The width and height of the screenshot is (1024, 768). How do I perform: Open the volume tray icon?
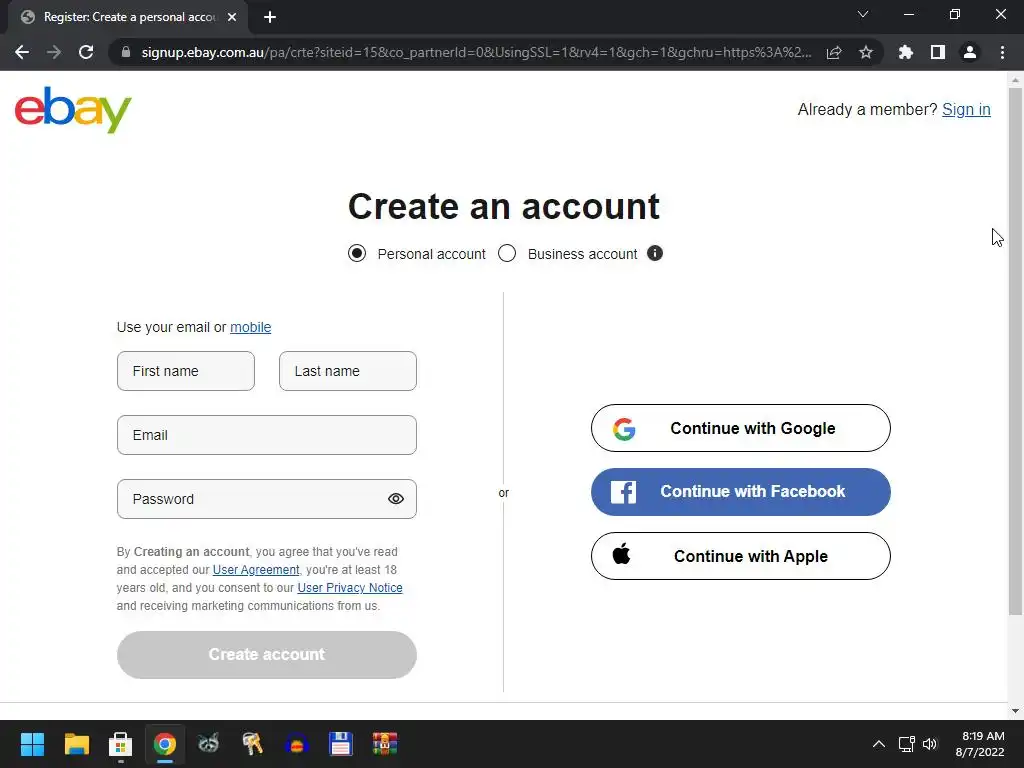point(930,744)
